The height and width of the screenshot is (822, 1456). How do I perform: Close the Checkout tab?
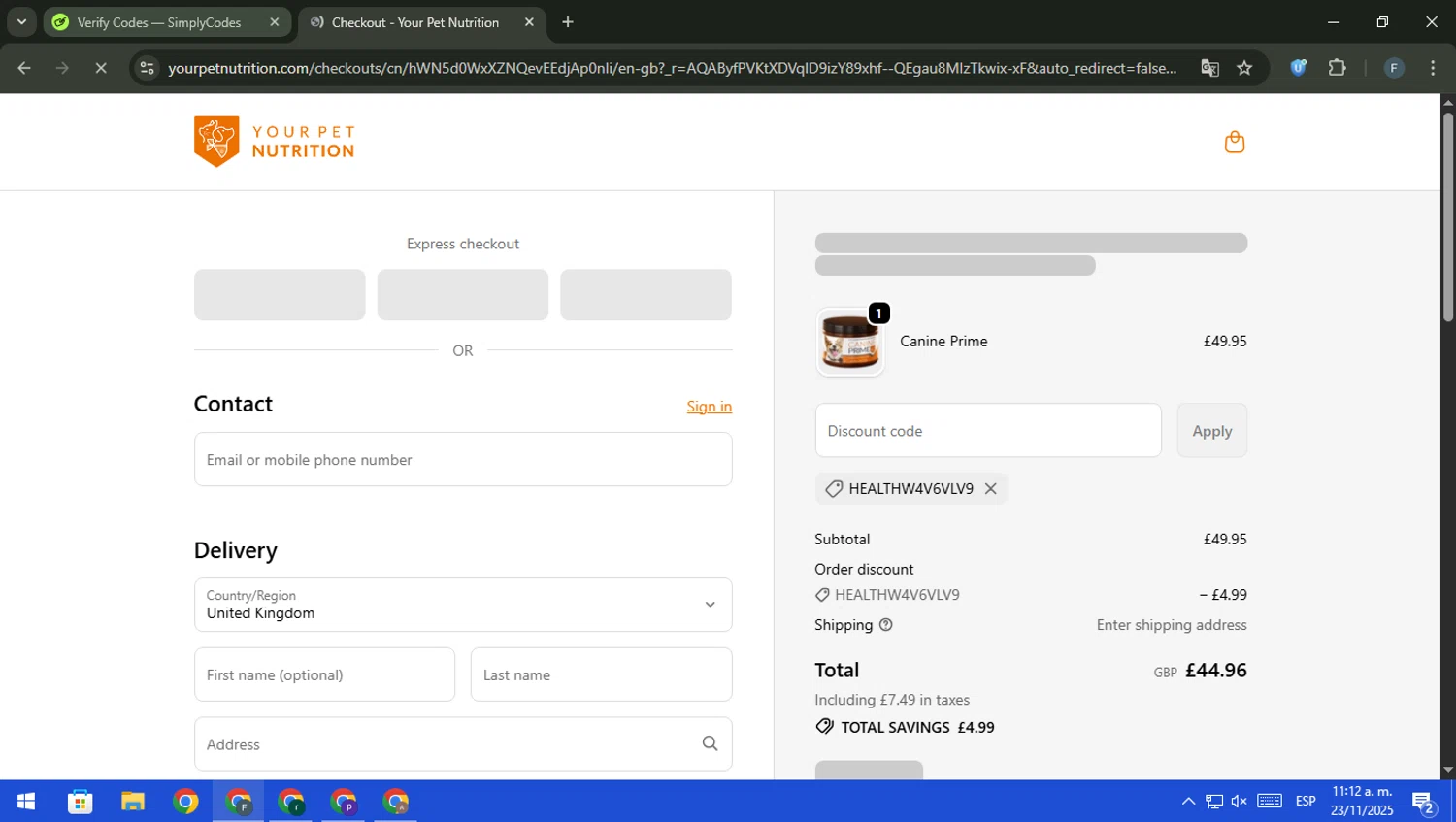529,22
